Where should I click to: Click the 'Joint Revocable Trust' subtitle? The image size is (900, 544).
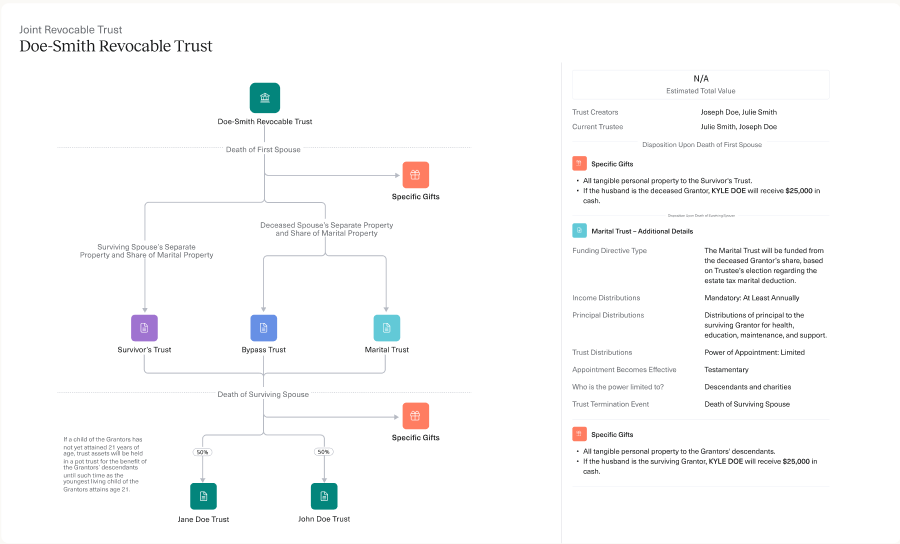coord(71,30)
